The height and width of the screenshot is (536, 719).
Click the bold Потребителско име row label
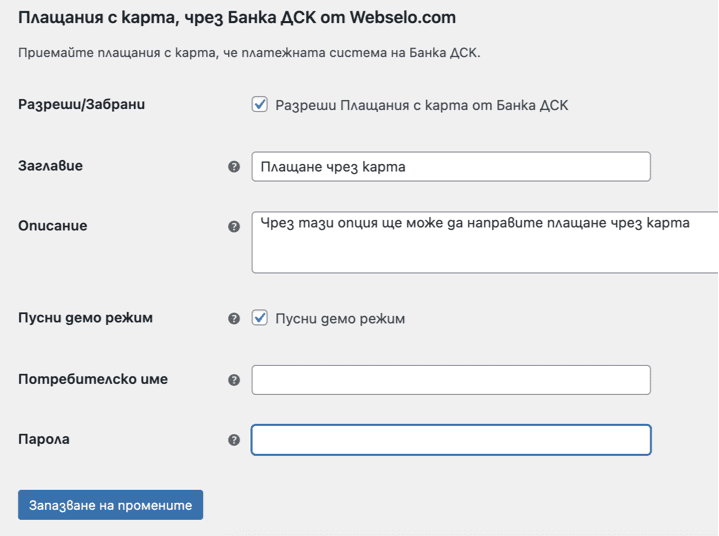point(93,379)
